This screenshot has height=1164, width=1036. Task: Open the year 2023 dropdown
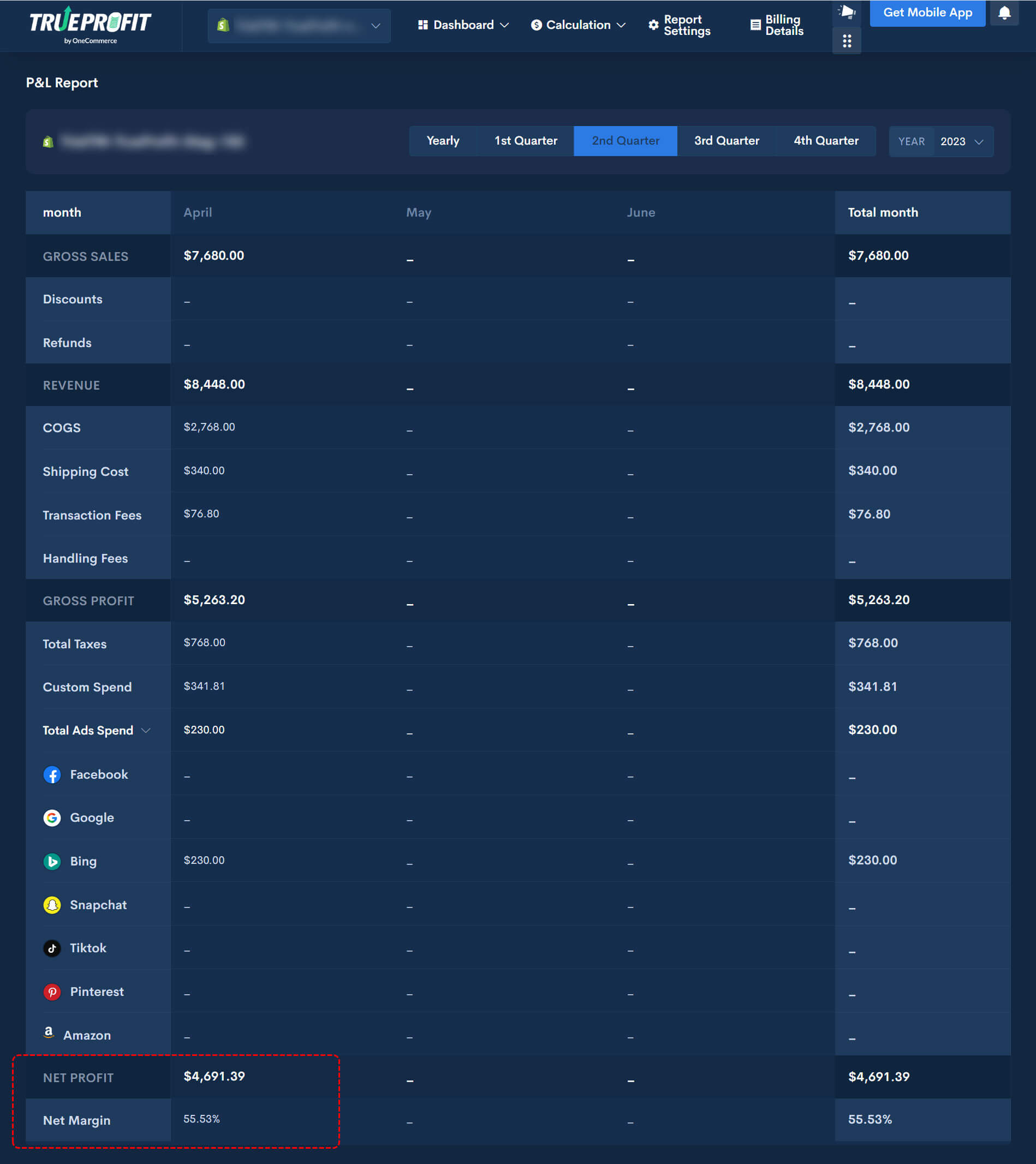[x=962, y=141]
